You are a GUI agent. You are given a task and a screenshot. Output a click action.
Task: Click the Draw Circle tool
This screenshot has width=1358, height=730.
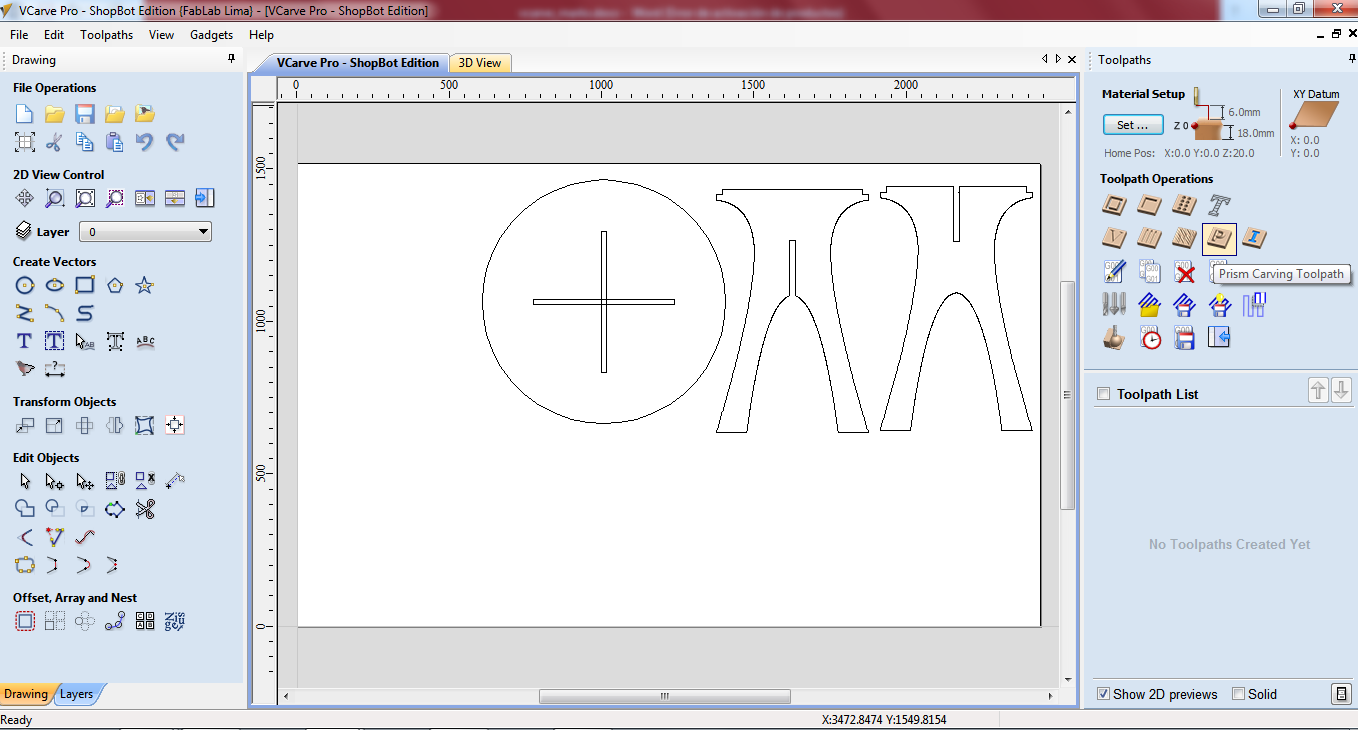point(25,286)
